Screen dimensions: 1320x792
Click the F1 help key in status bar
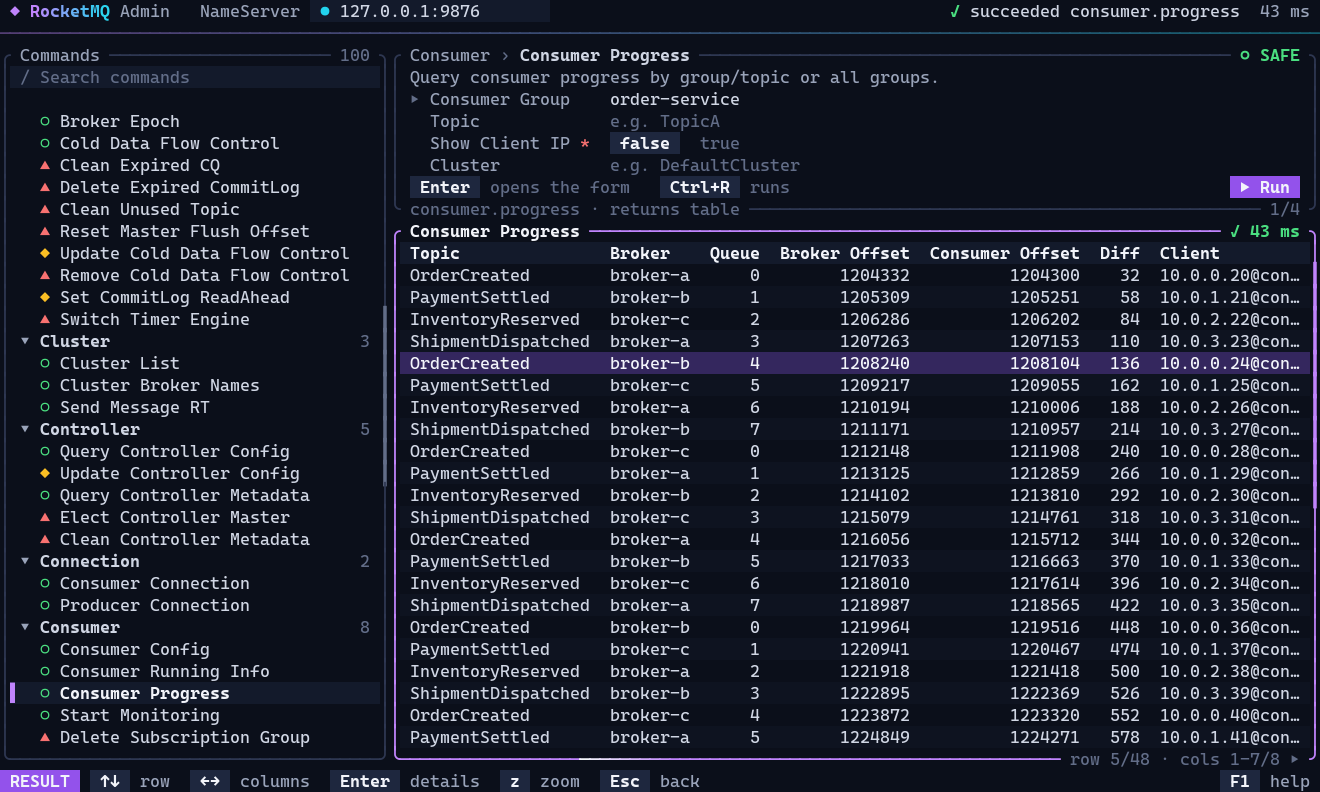(x=1240, y=781)
